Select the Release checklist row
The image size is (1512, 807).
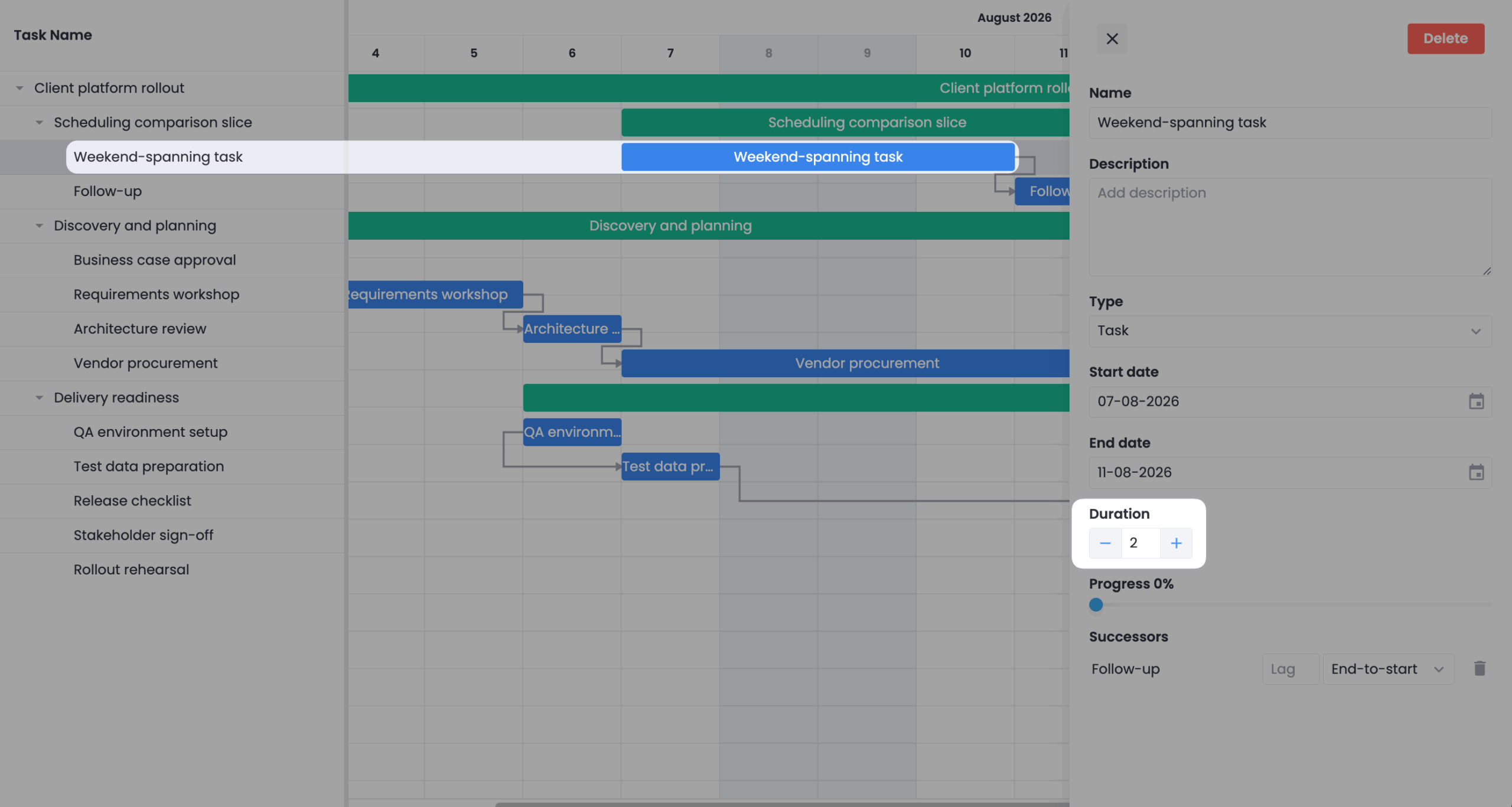click(172, 501)
